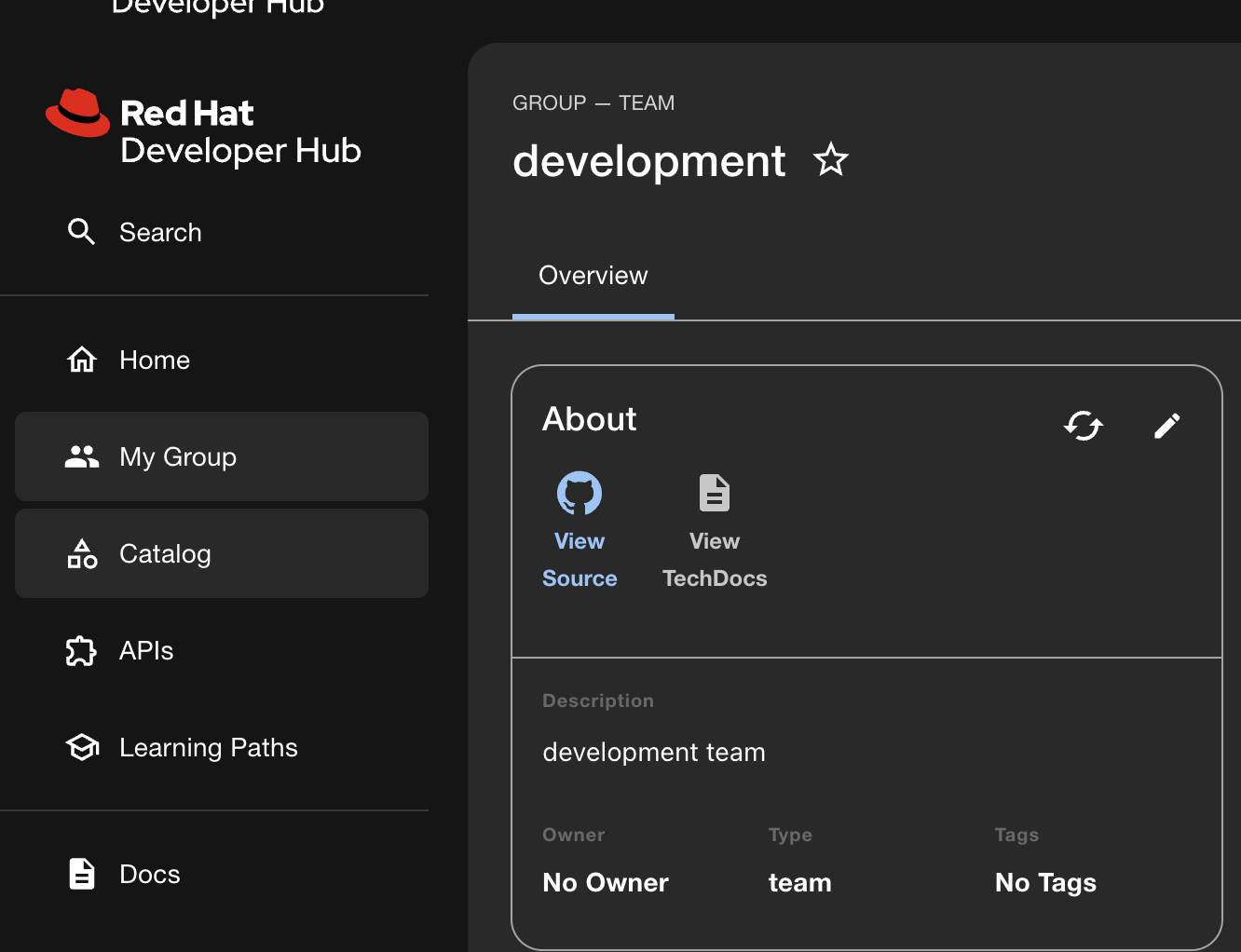Click the Docs document icon in sidebar
The width and height of the screenshot is (1241, 952).
[x=82, y=874]
